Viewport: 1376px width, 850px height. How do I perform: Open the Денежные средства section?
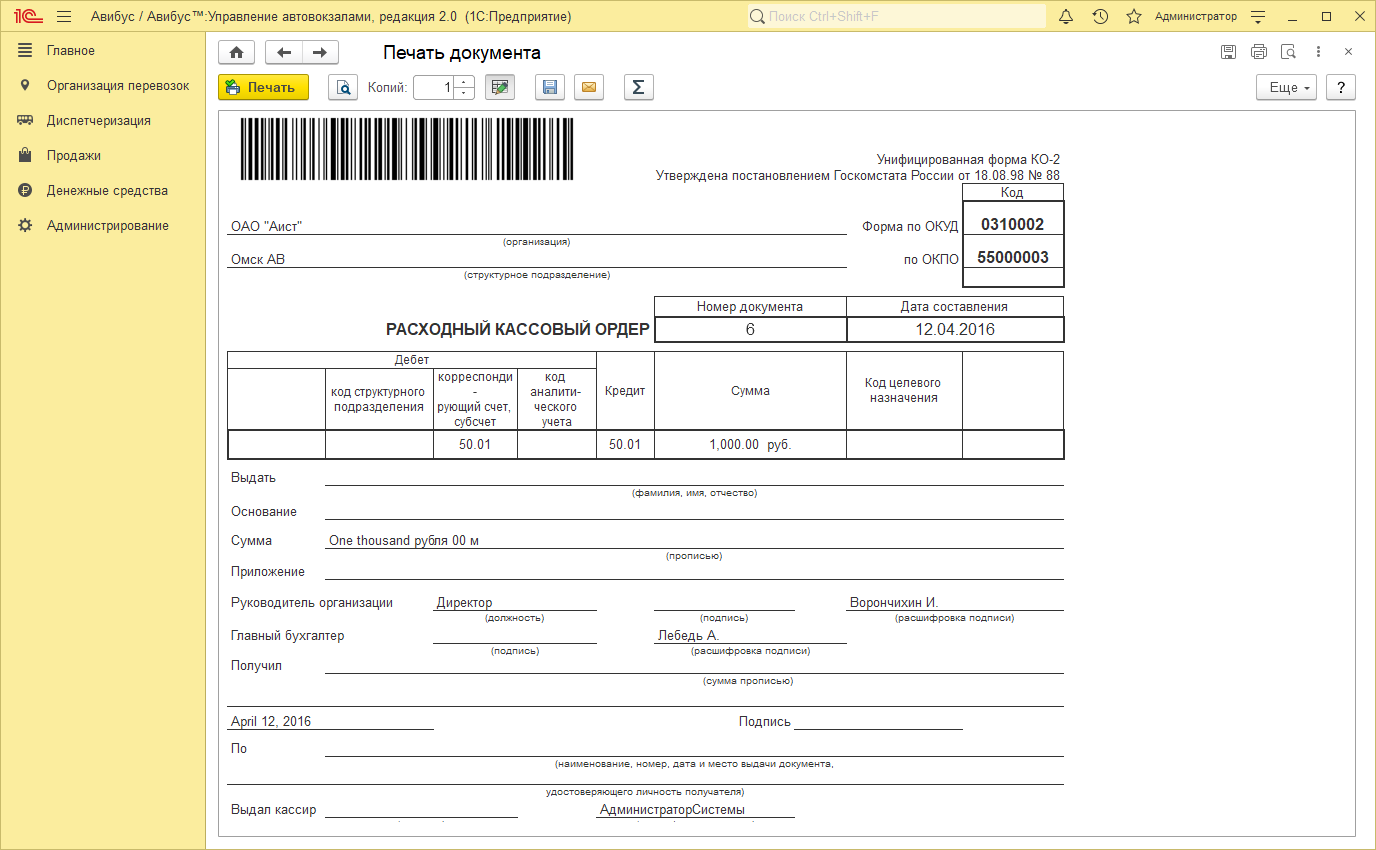pyautogui.click(x=106, y=191)
